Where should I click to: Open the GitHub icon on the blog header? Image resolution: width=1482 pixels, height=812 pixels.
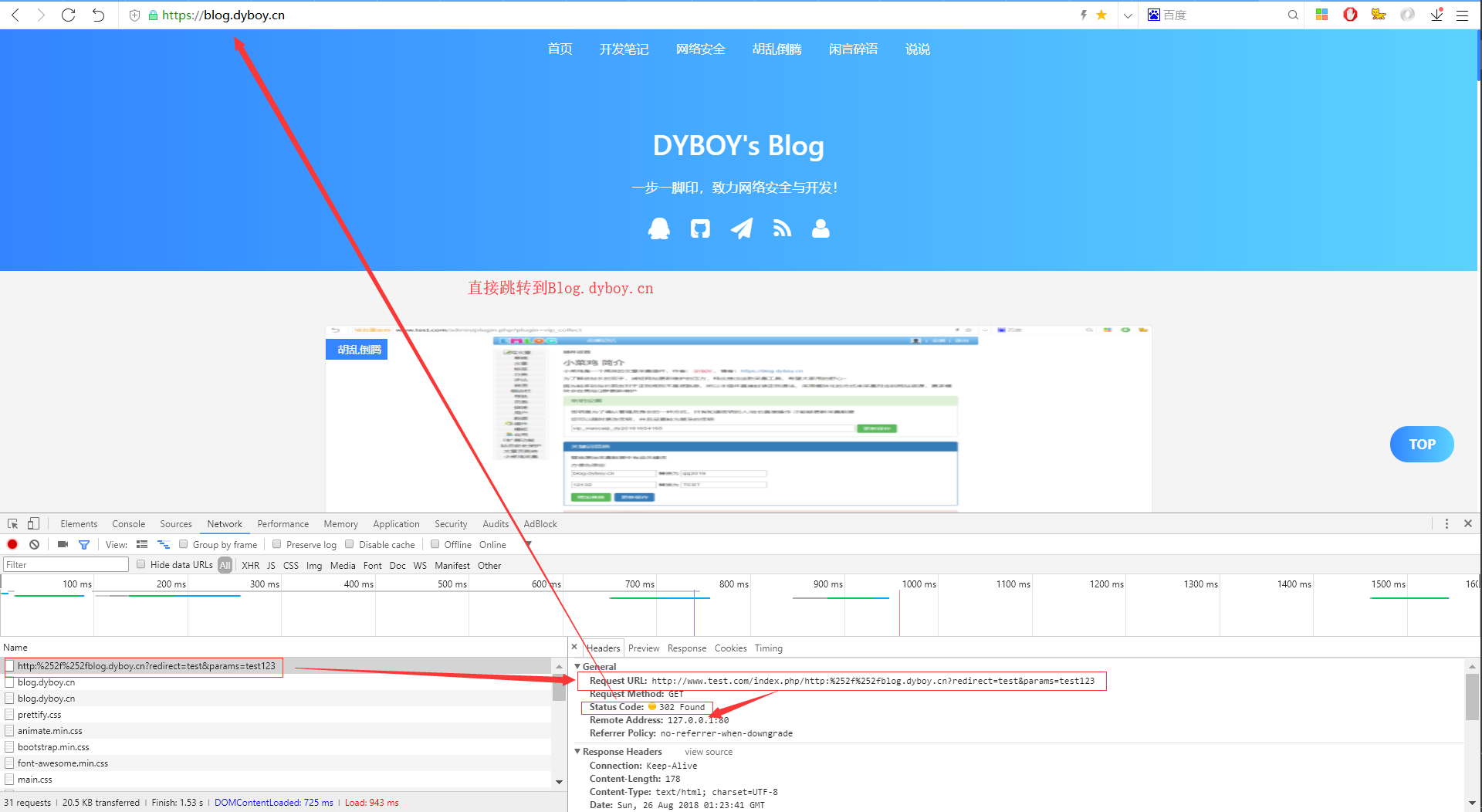point(699,228)
